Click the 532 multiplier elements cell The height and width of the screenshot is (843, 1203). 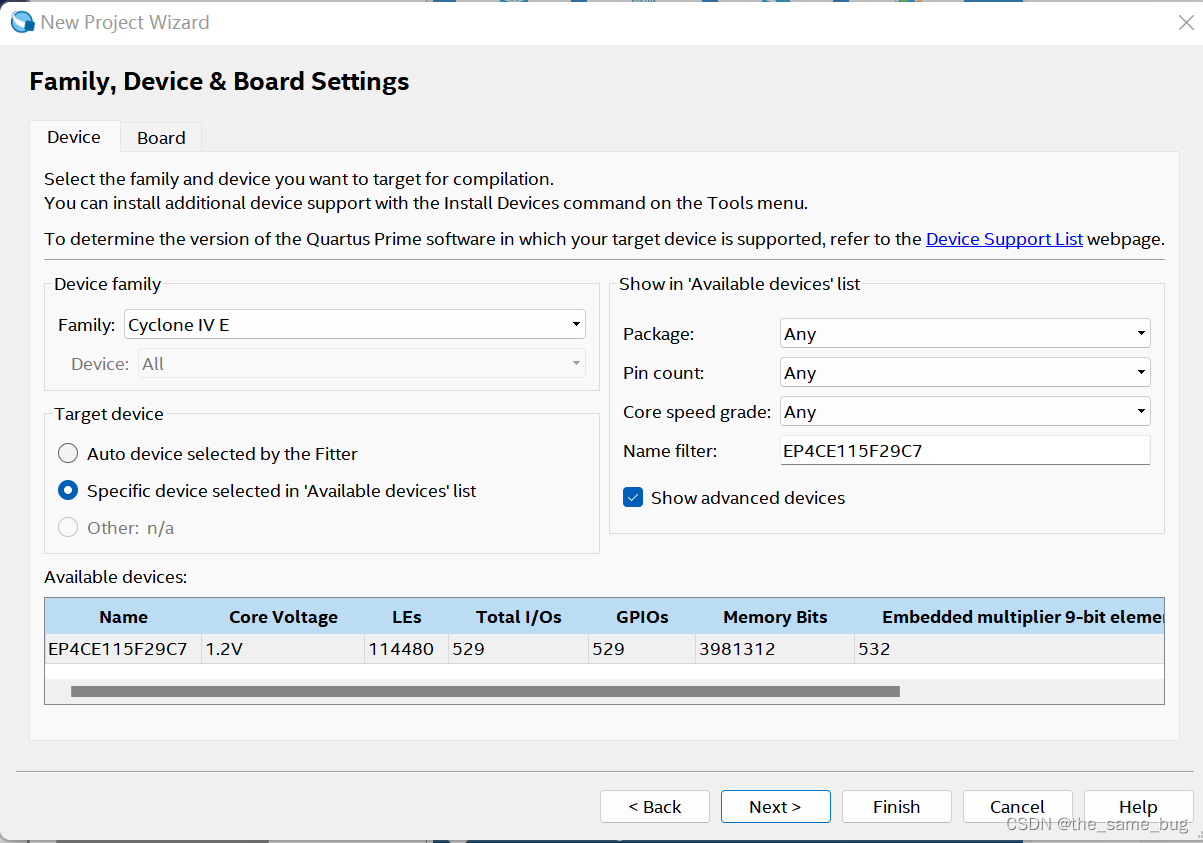point(1009,648)
